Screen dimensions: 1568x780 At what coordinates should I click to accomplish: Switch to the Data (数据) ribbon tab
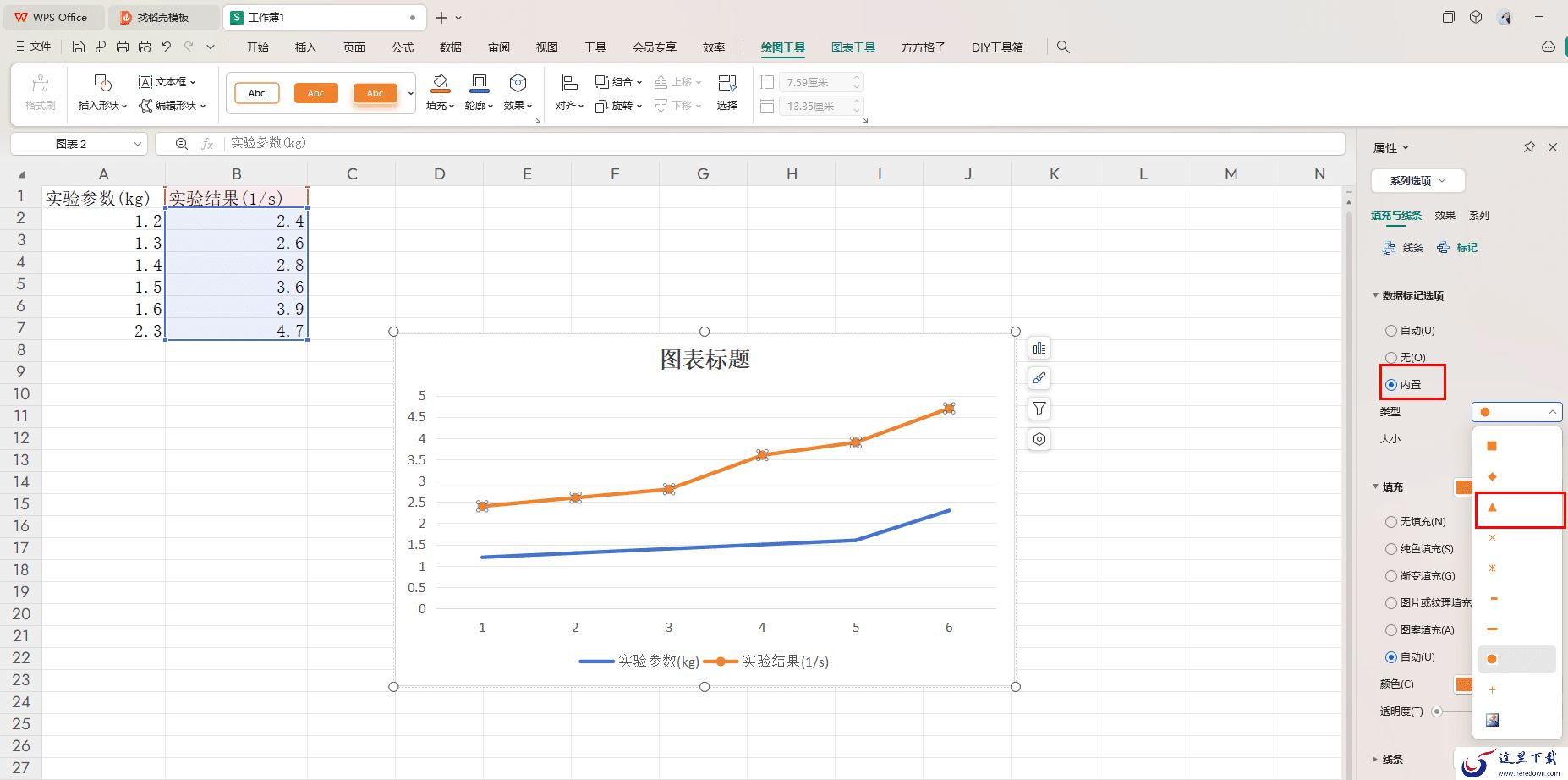click(451, 47)
